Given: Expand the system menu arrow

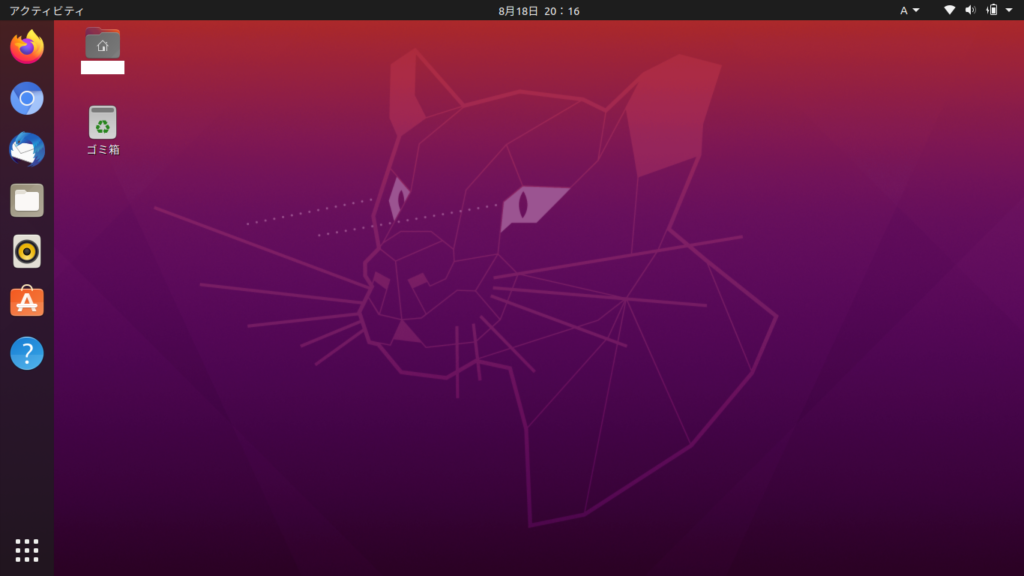Looking at the screenshot, I should point(1009,10).
